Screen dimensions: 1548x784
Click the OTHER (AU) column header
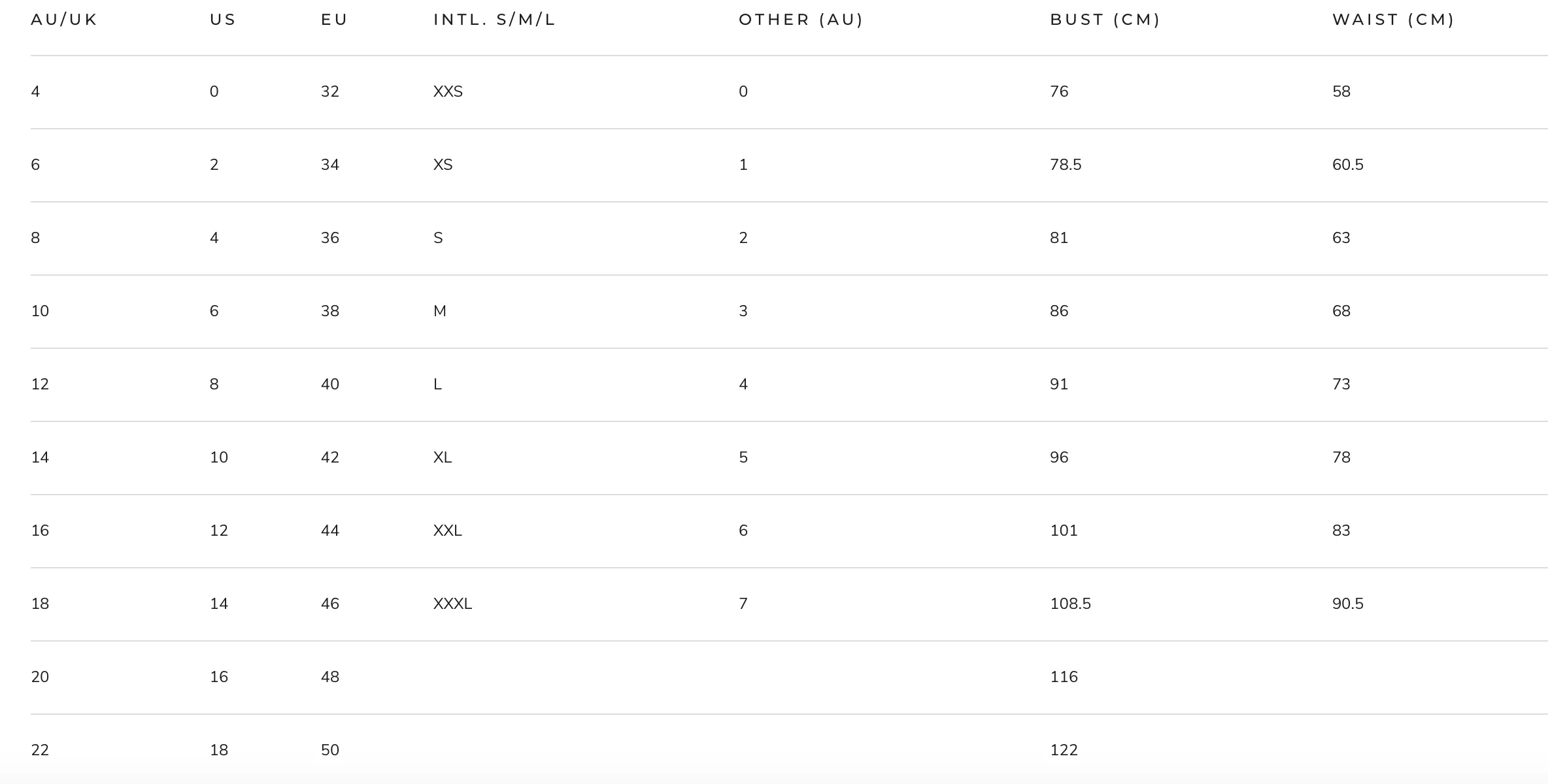tap(801, 20)
